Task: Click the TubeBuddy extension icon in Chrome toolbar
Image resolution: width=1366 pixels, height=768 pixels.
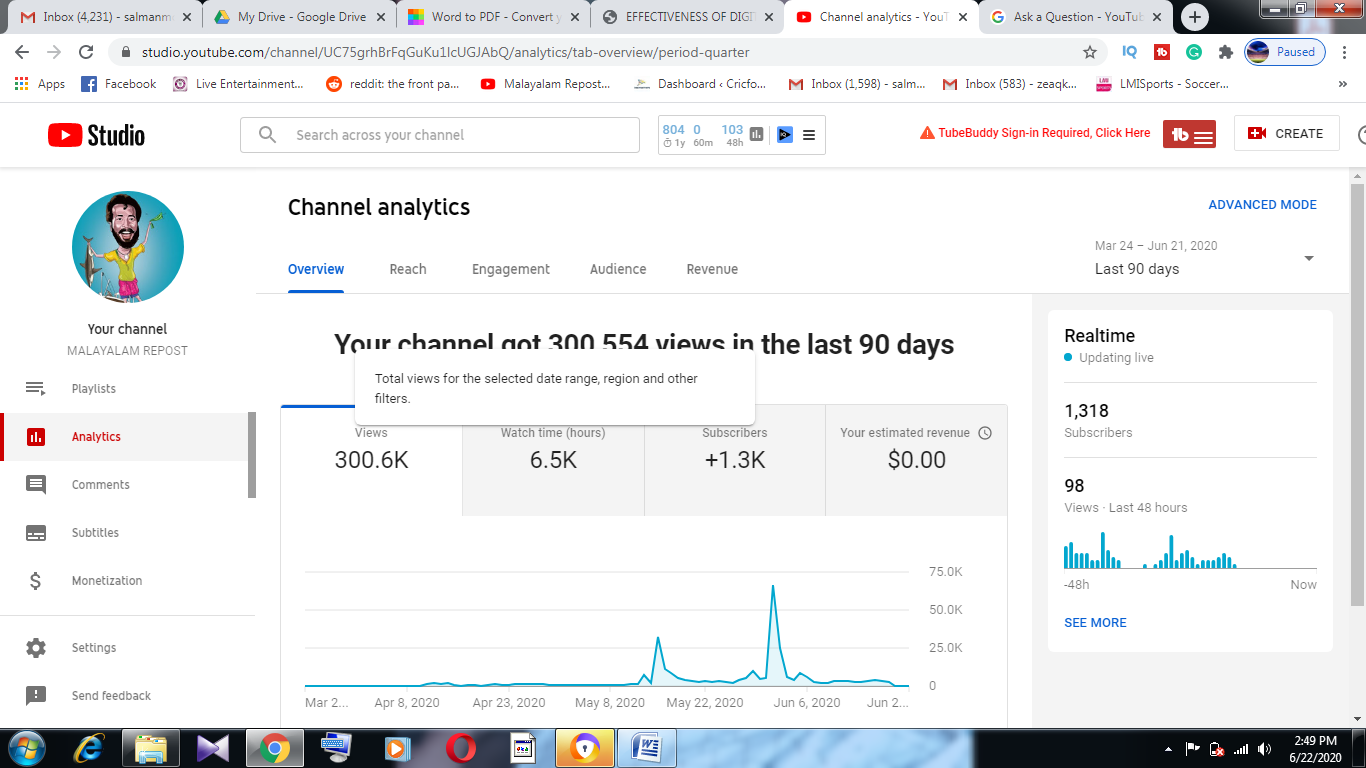Action: point(1162,52)
